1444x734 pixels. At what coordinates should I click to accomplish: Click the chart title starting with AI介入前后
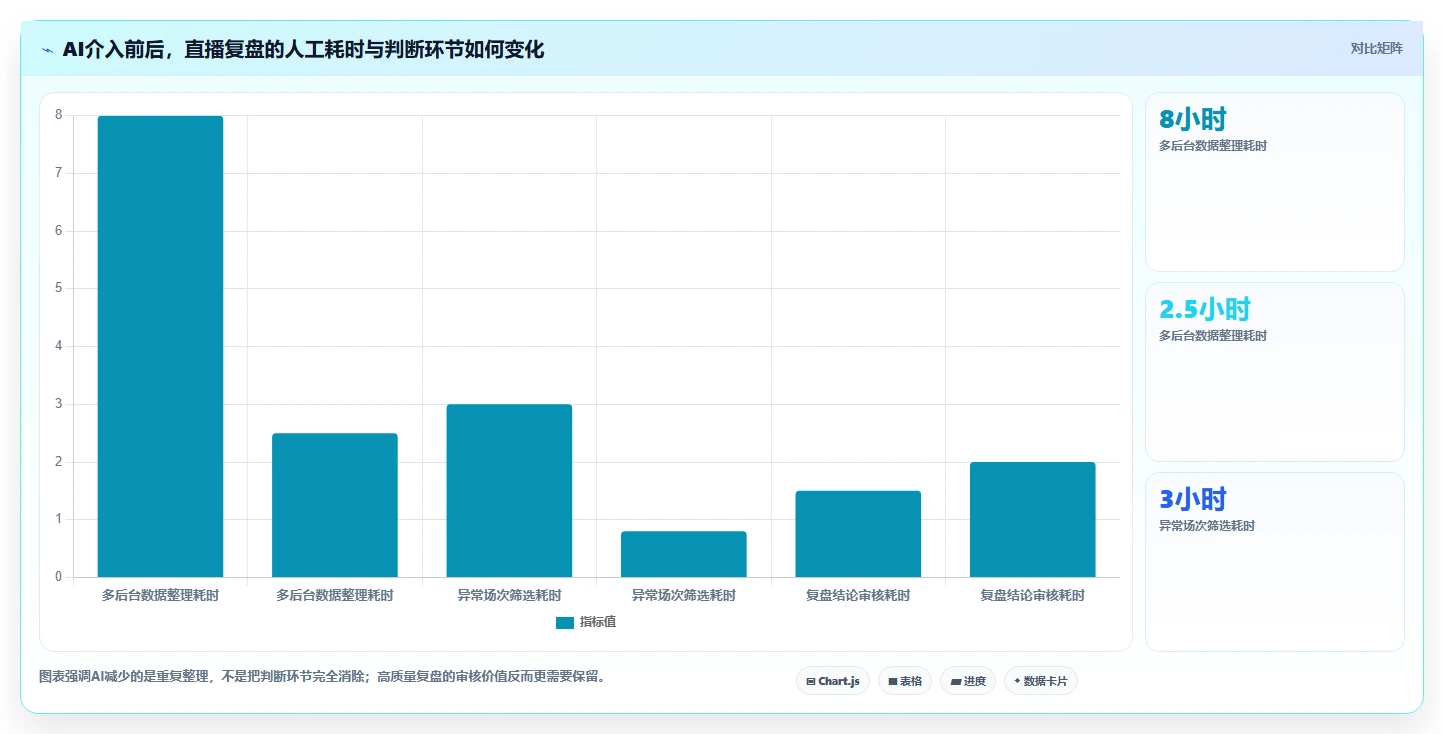pos(303,49)
